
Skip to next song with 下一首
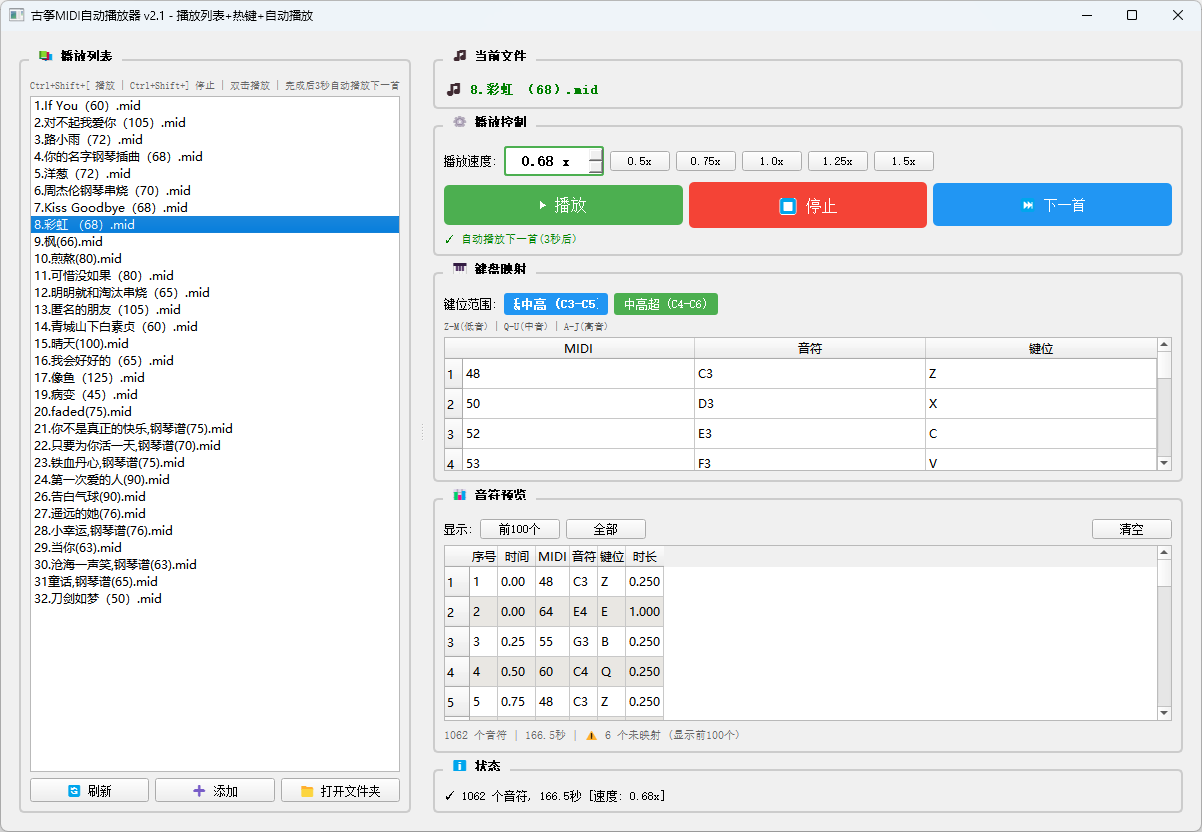(x=1052, y=205)
